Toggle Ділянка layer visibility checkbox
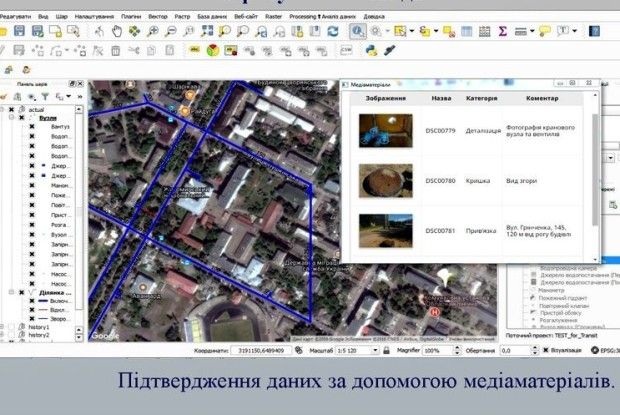620x415 pixels. tap(22, 292)
